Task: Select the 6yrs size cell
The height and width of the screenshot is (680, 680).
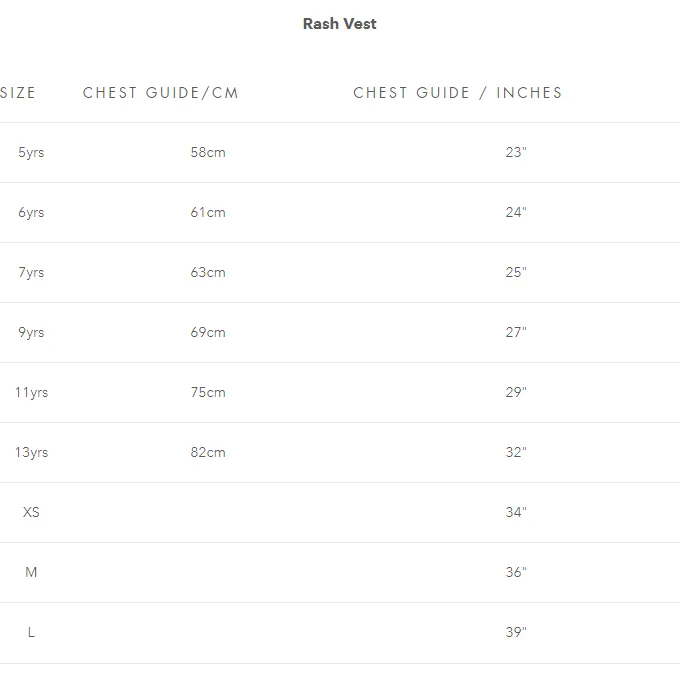Action: click(31, 212)
